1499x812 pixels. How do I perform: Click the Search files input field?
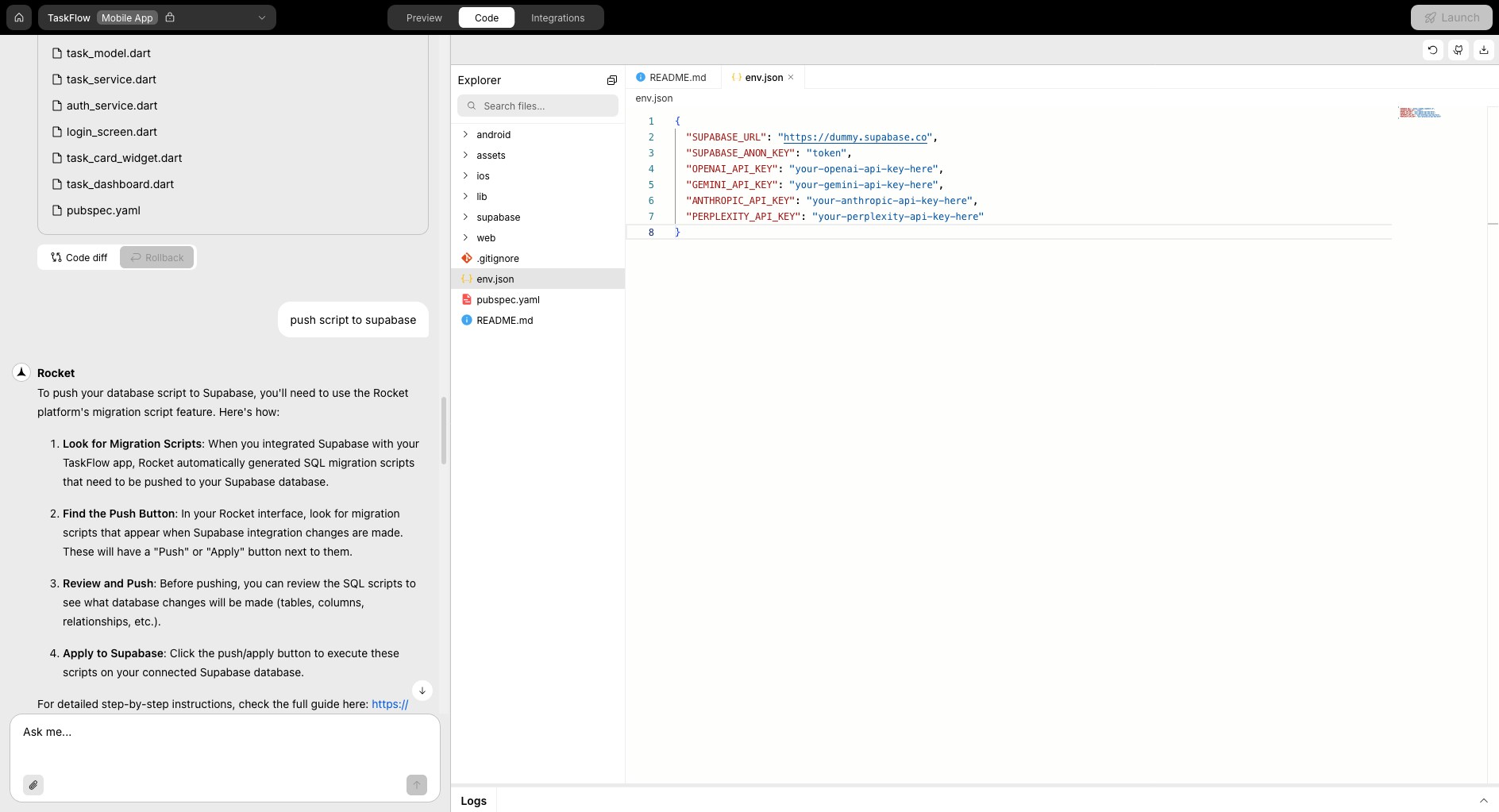tap(538, 105)
